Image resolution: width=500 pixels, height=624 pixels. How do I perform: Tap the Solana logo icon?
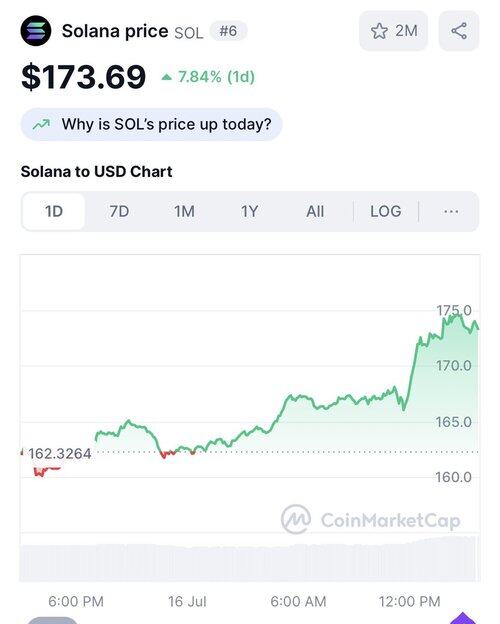tap(36, 31)
